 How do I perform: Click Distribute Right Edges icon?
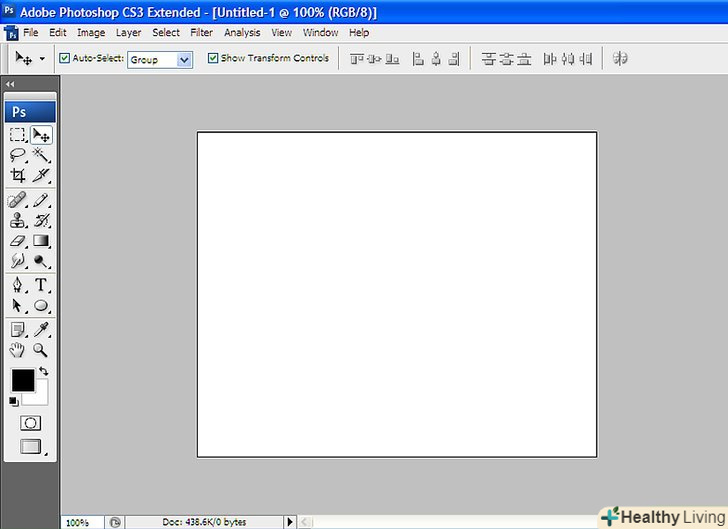click(585, 59)
